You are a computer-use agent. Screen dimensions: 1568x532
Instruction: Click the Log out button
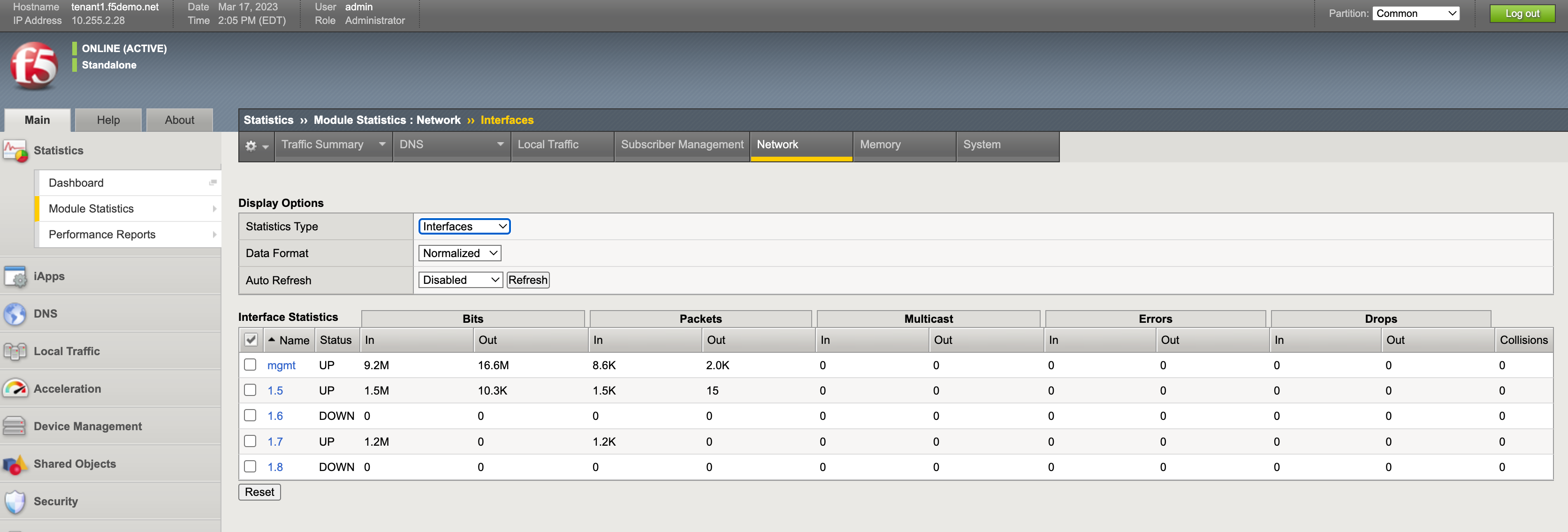1522,14
